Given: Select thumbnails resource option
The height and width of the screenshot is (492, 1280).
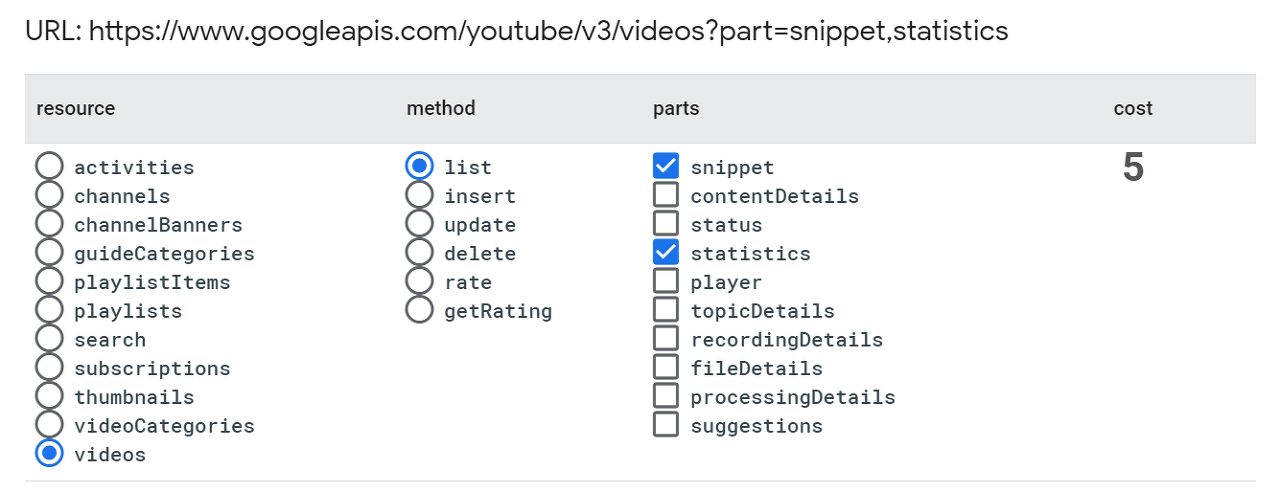Looking at the screenshot, I should 49,397.
